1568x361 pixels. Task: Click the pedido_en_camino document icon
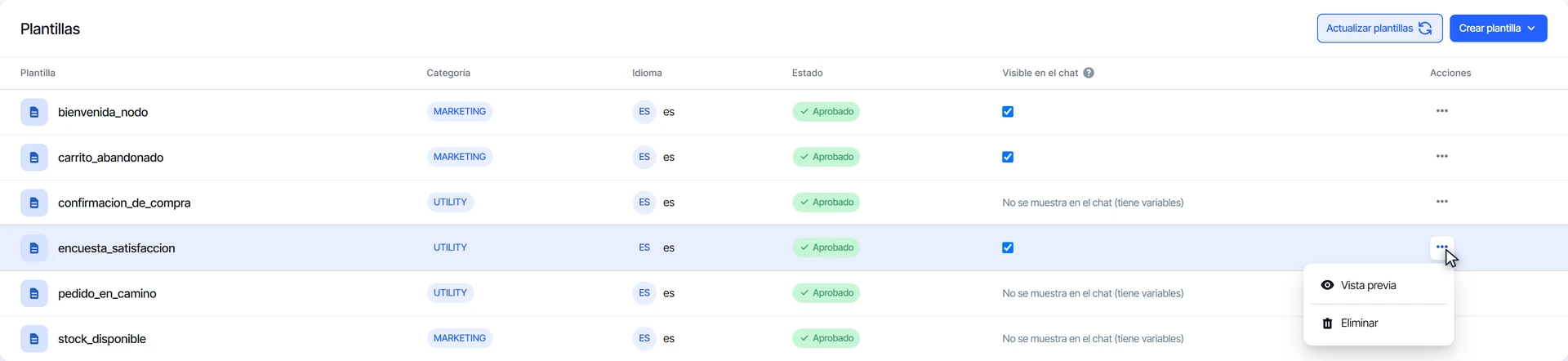[34, 293]
